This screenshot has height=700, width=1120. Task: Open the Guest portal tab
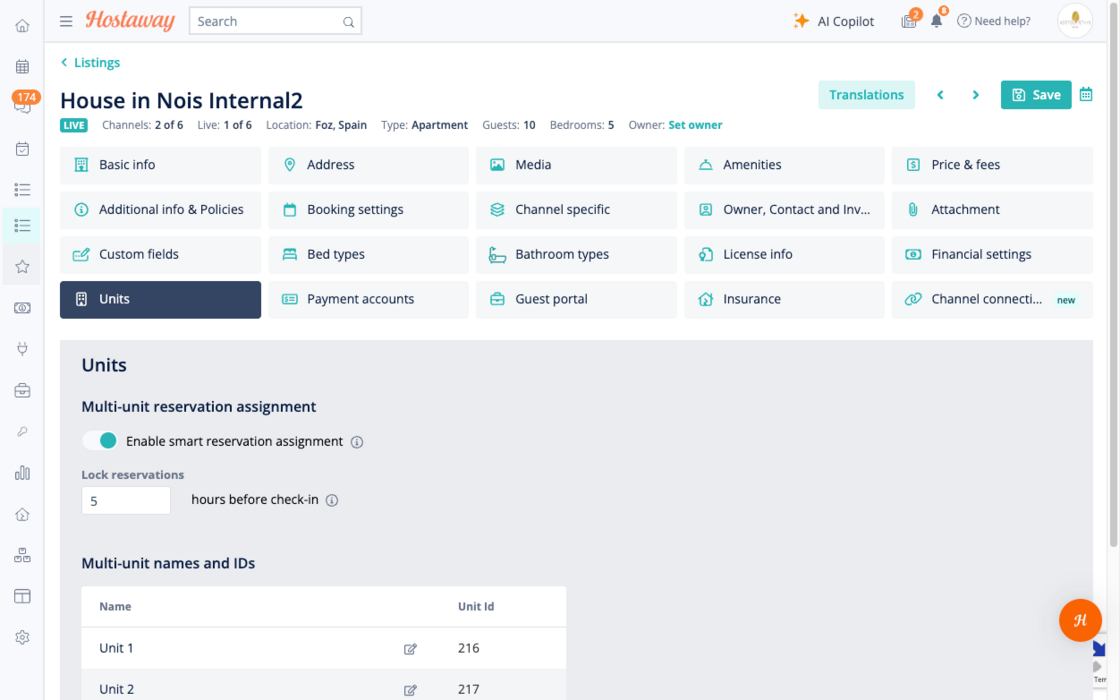[576, 299]
